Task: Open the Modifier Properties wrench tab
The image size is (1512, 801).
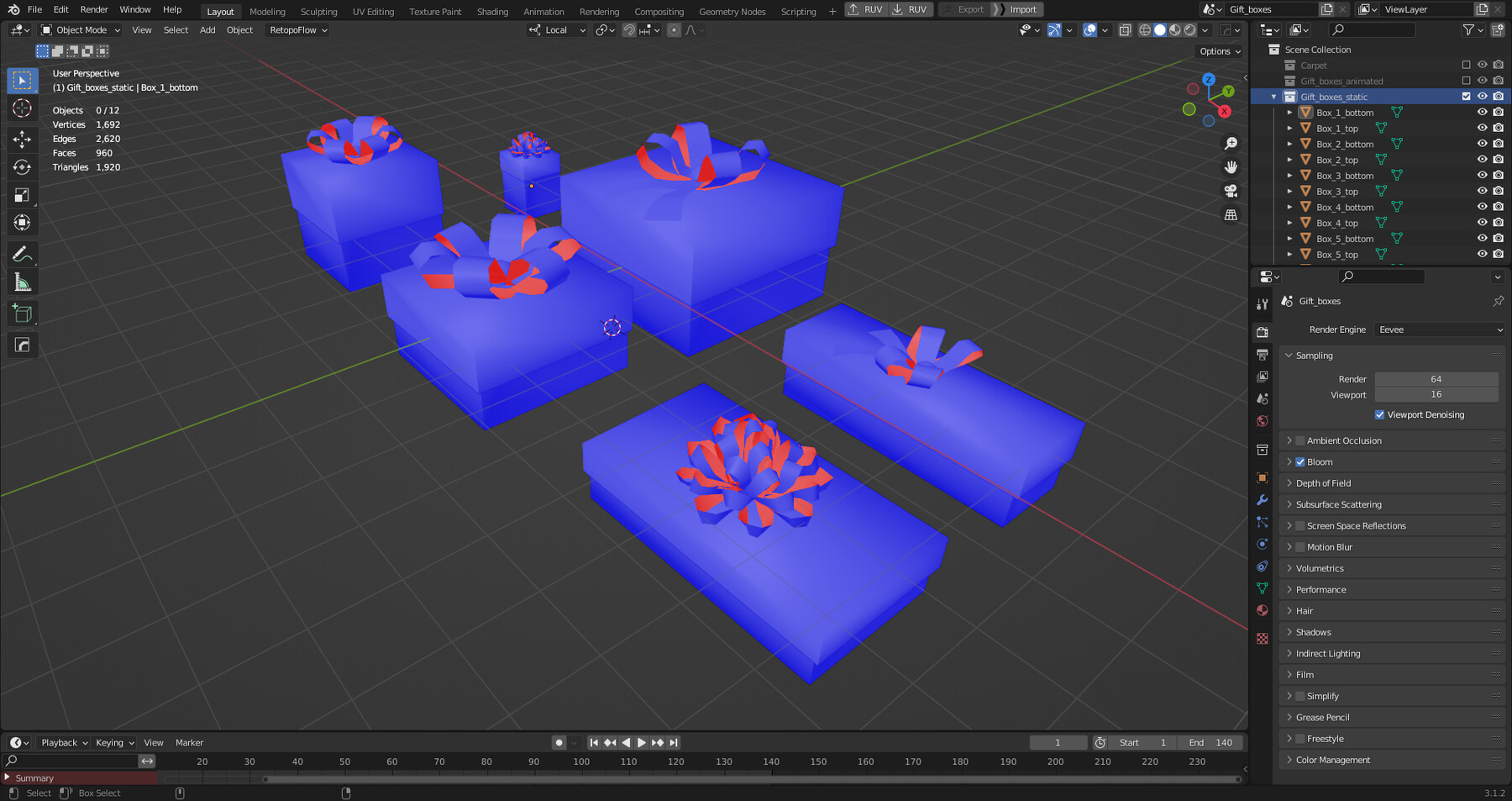Action: point(1262,500)
